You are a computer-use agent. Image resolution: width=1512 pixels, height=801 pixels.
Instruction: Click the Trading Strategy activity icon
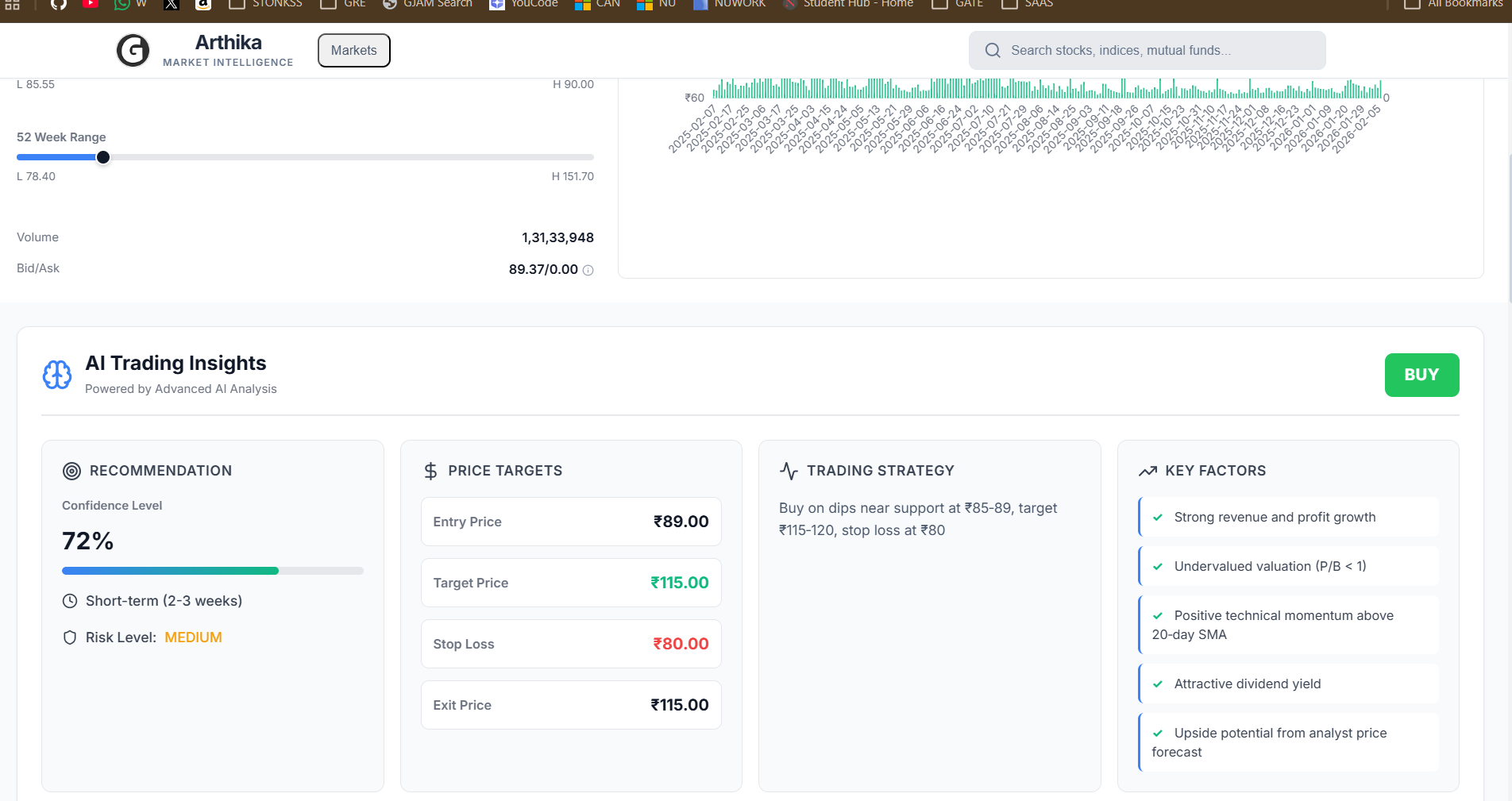point(788,470)
